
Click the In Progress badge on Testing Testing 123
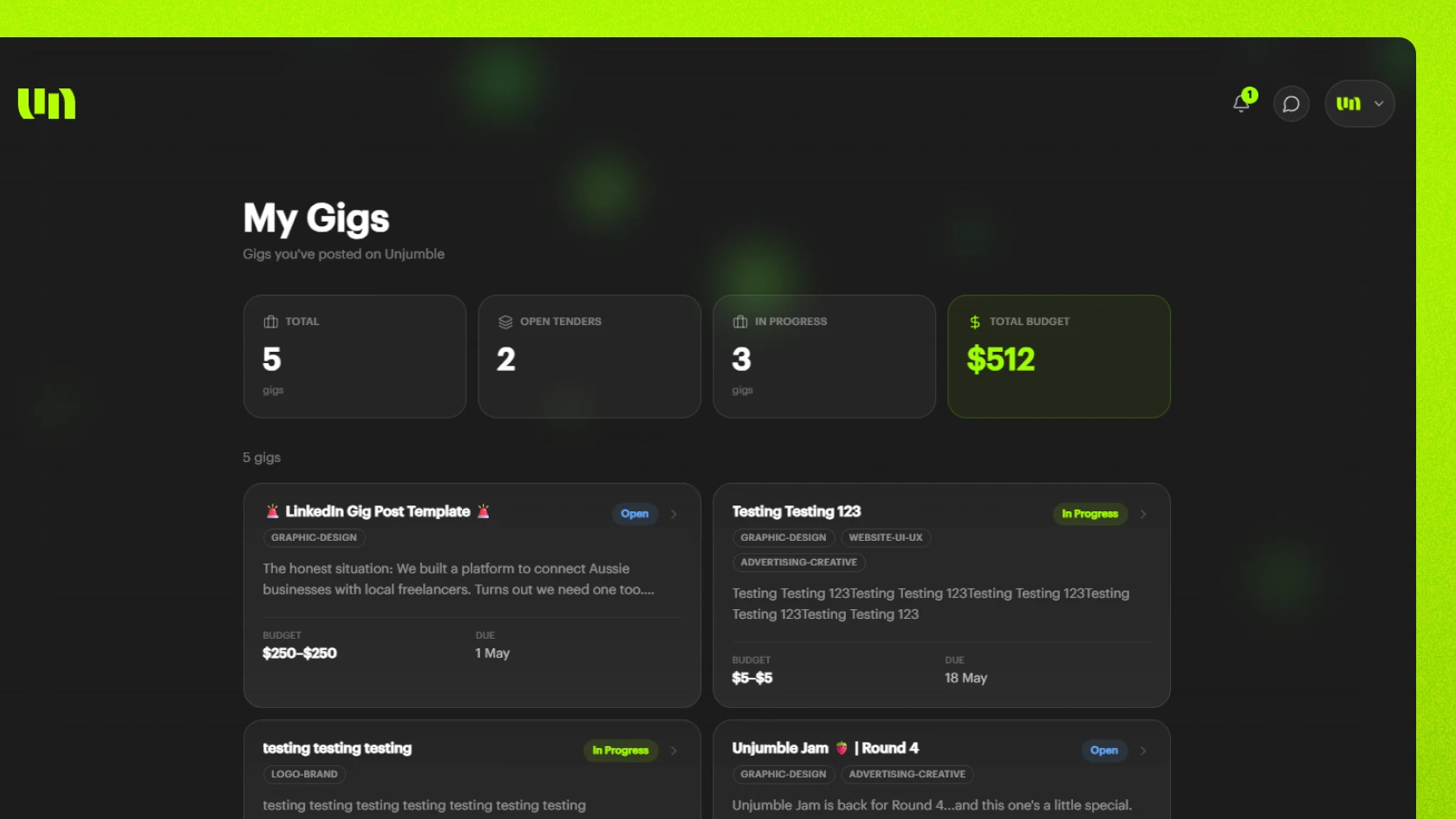click(1089, 514)
